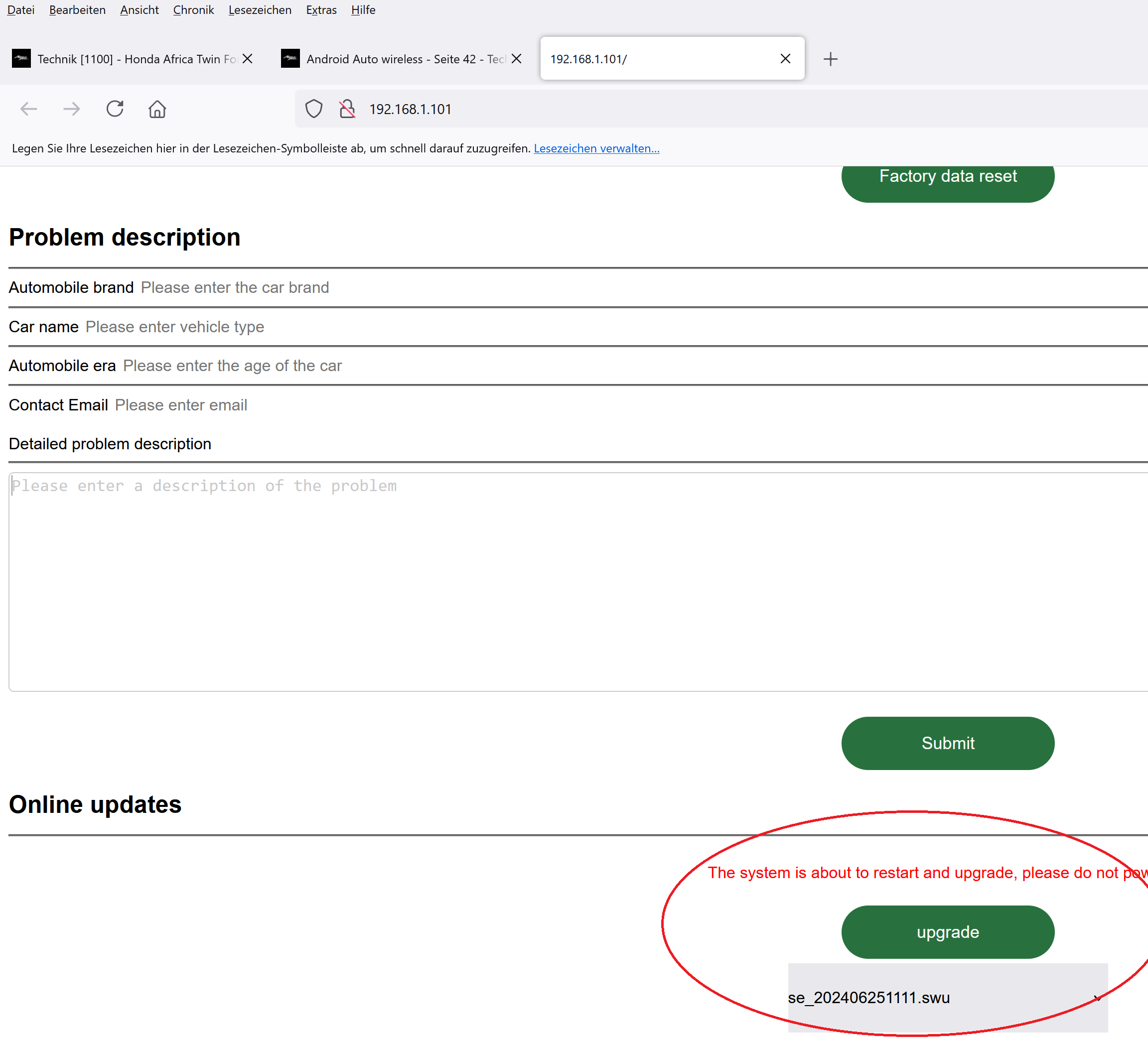
Task: Click the Factory data reset button
Action: coord(948,179)
